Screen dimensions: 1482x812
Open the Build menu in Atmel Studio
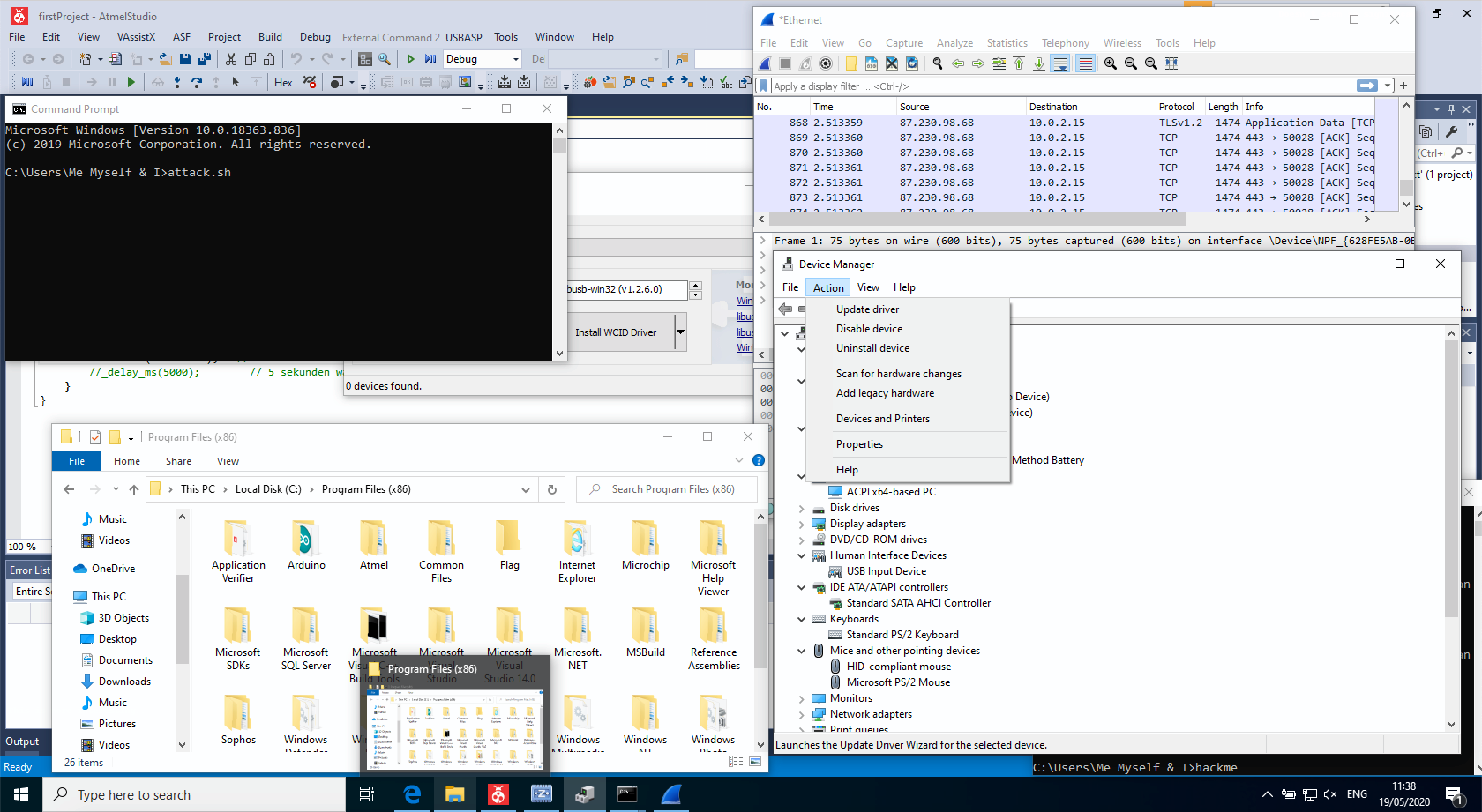click(270, 37)
